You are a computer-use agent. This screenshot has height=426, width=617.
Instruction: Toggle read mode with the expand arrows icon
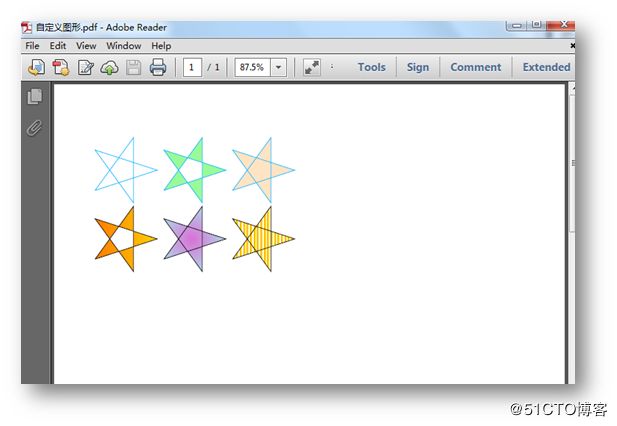coord(311,68)
